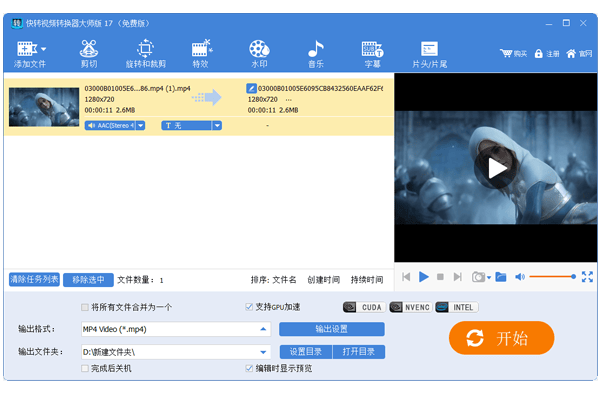
Task: Click the 清除任务列表 button
Action: click(x=35, y=280)
